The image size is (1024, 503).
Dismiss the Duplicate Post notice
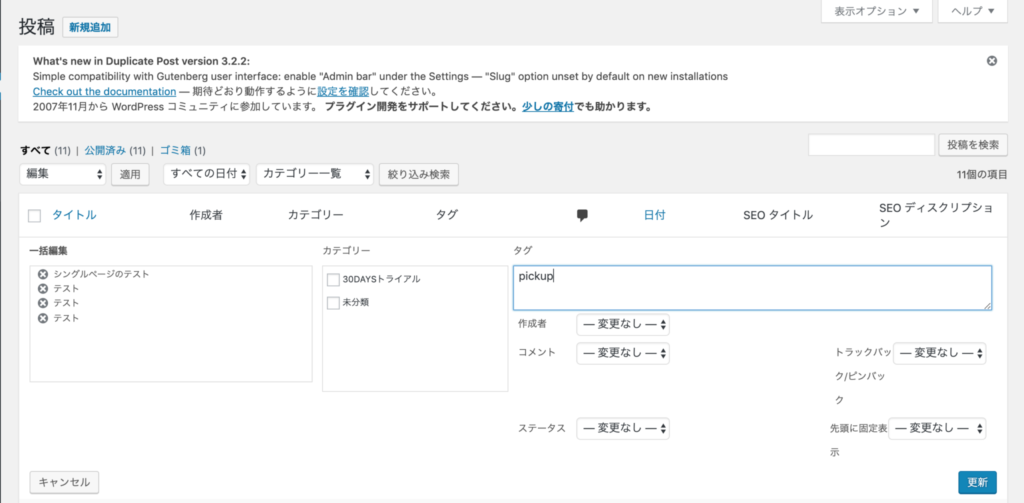[x=991, y=61]
